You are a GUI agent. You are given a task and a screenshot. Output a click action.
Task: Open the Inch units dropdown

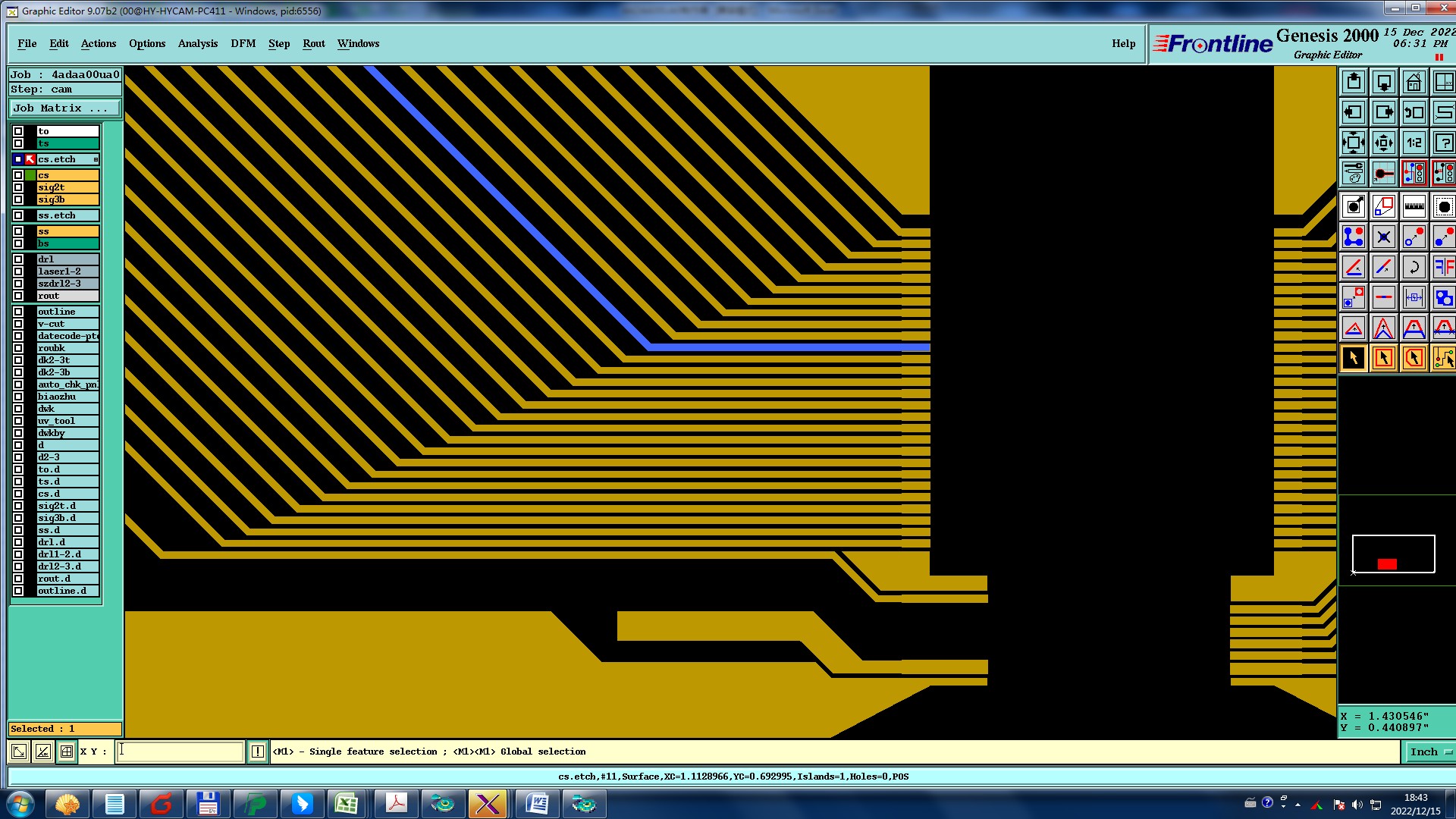pyautogui.click(x=1430, y=752)
